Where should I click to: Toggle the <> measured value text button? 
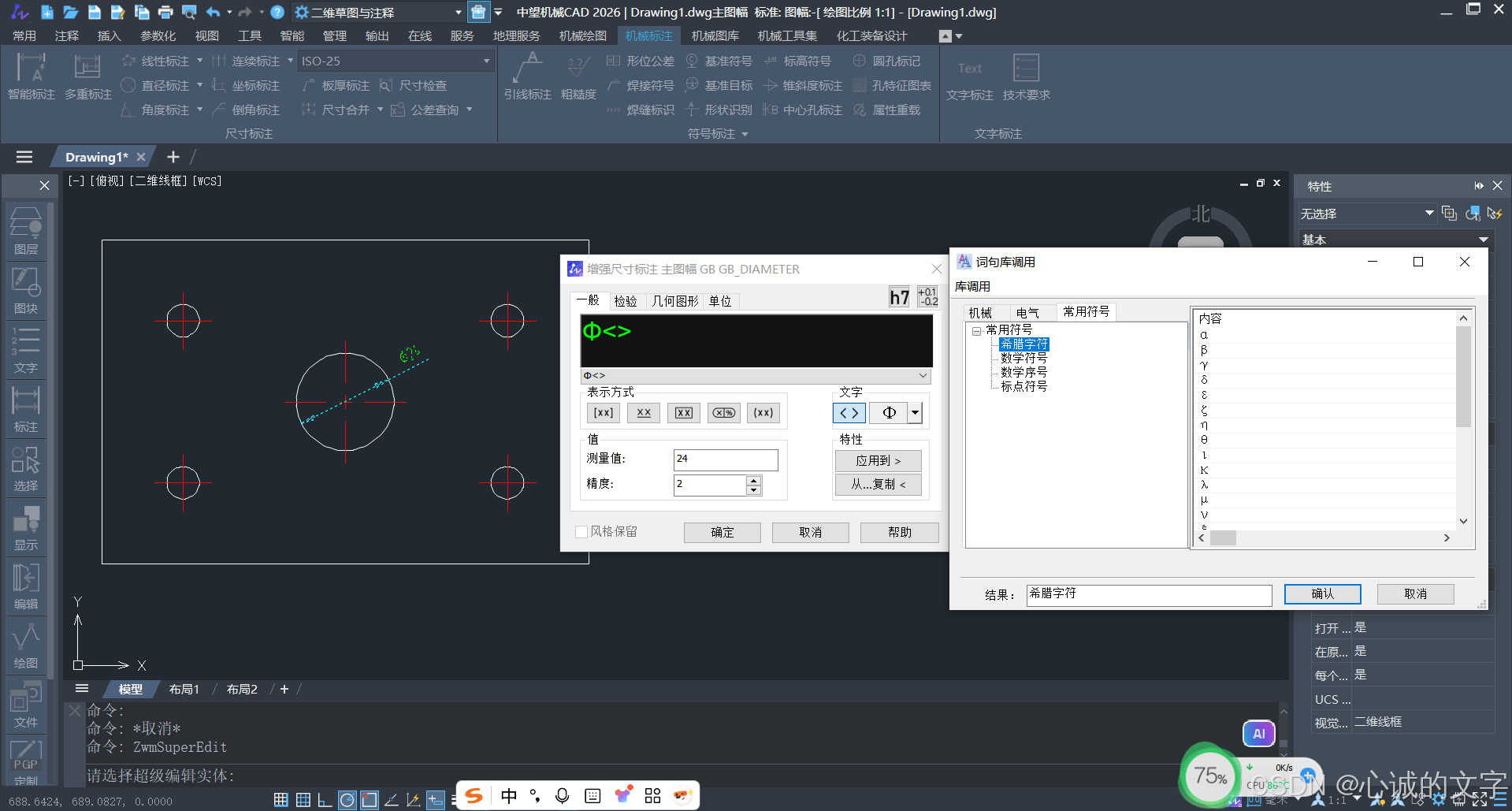[849, 412]
